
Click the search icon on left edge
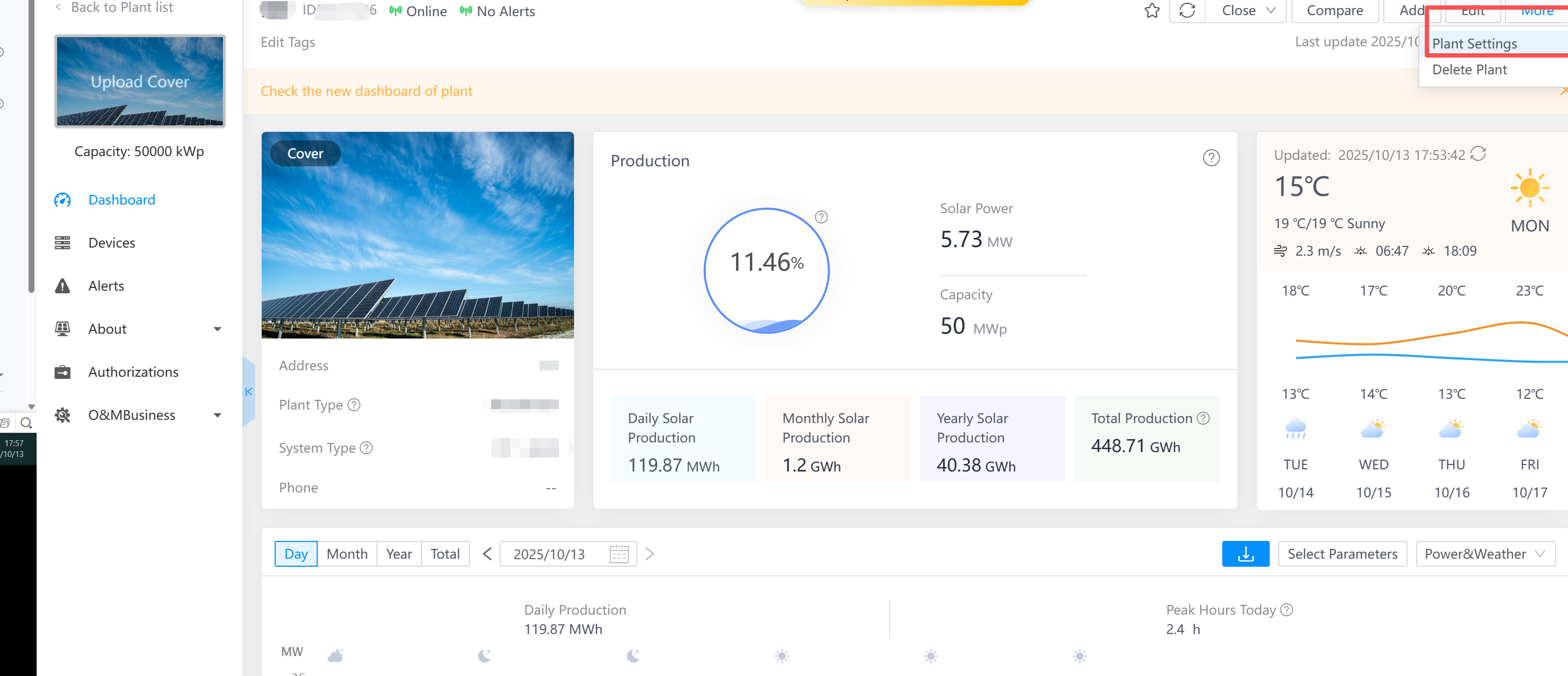[25, 422]
